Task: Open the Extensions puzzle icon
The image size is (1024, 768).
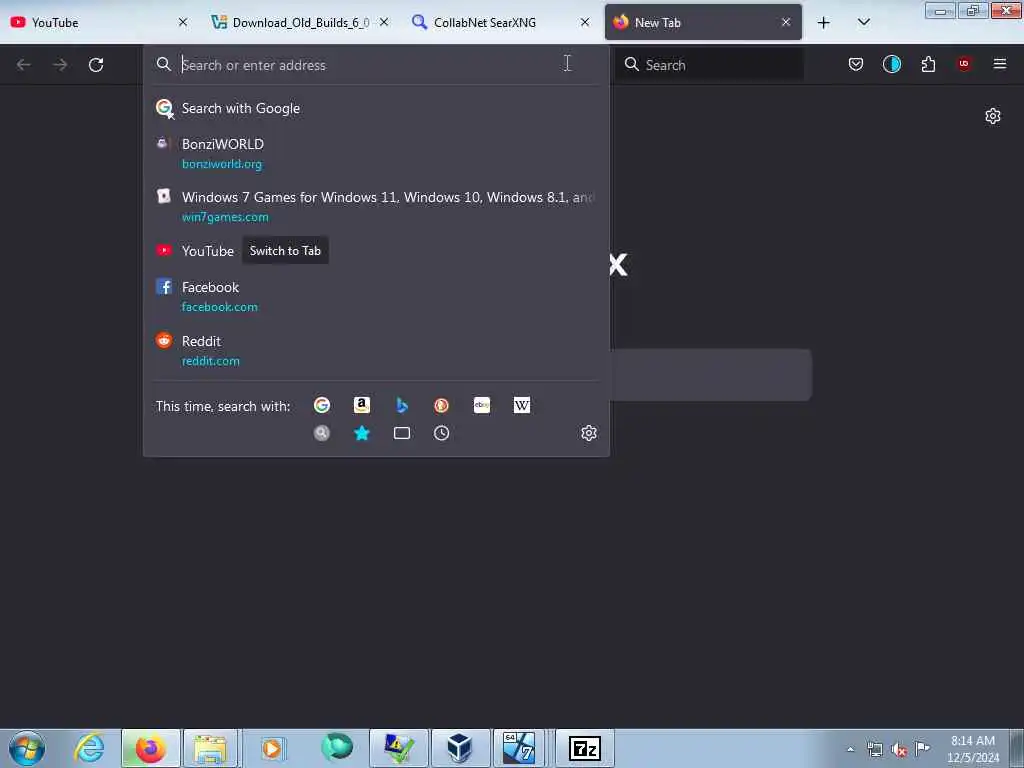Action: (x=928, y=64)
